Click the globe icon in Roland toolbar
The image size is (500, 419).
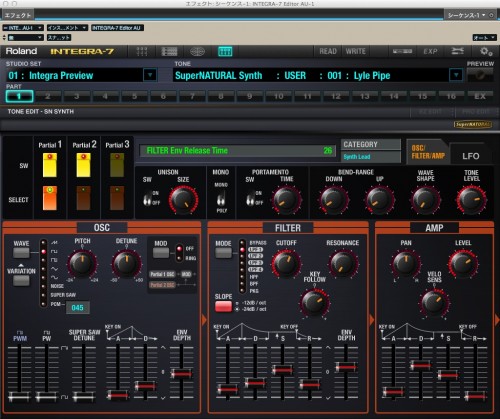(197, 51)
